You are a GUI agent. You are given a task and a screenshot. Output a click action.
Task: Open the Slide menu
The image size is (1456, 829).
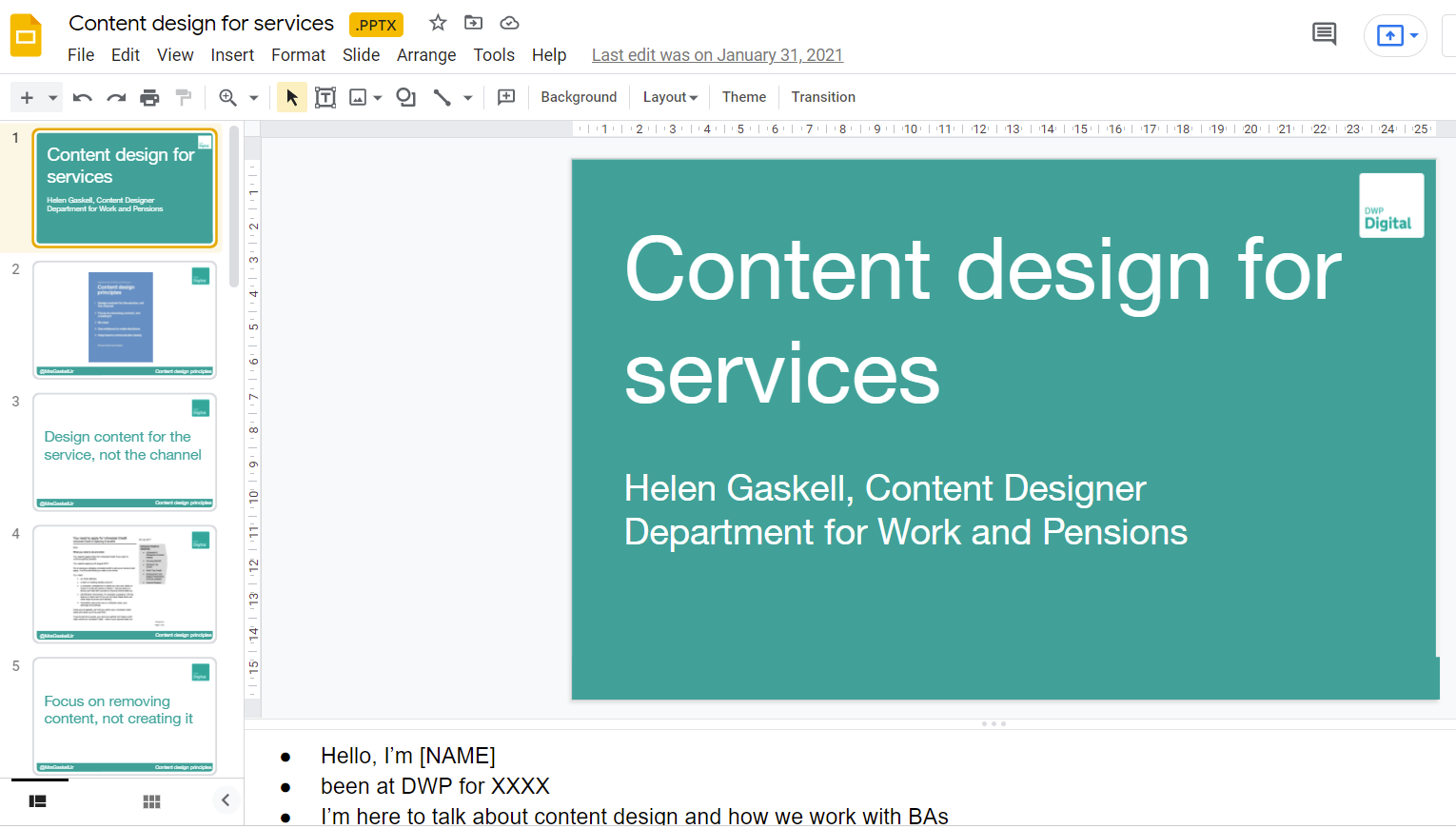[361, 54]
